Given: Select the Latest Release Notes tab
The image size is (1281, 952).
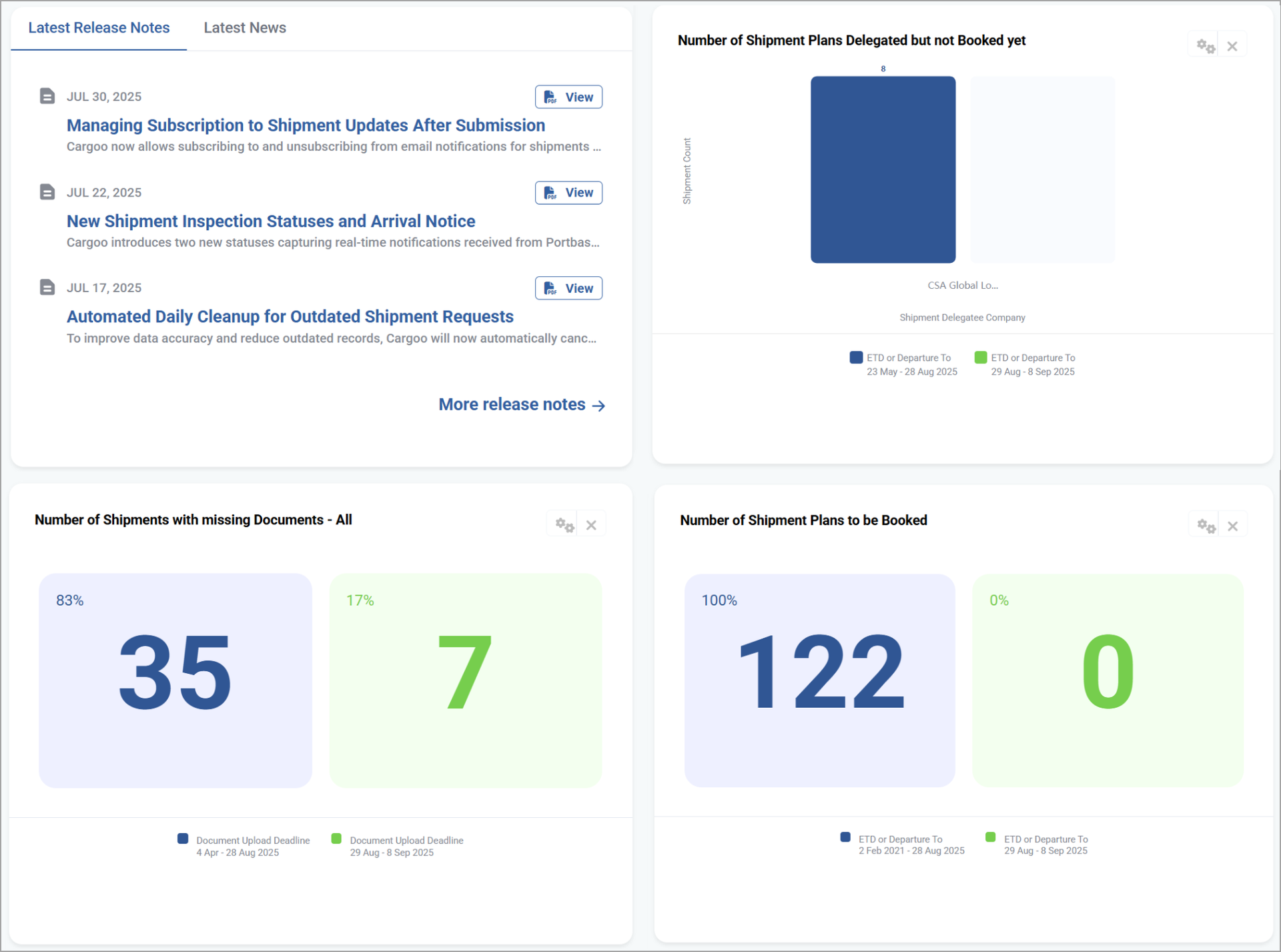Looking at the screenshot, I should (x=99, y=27).
